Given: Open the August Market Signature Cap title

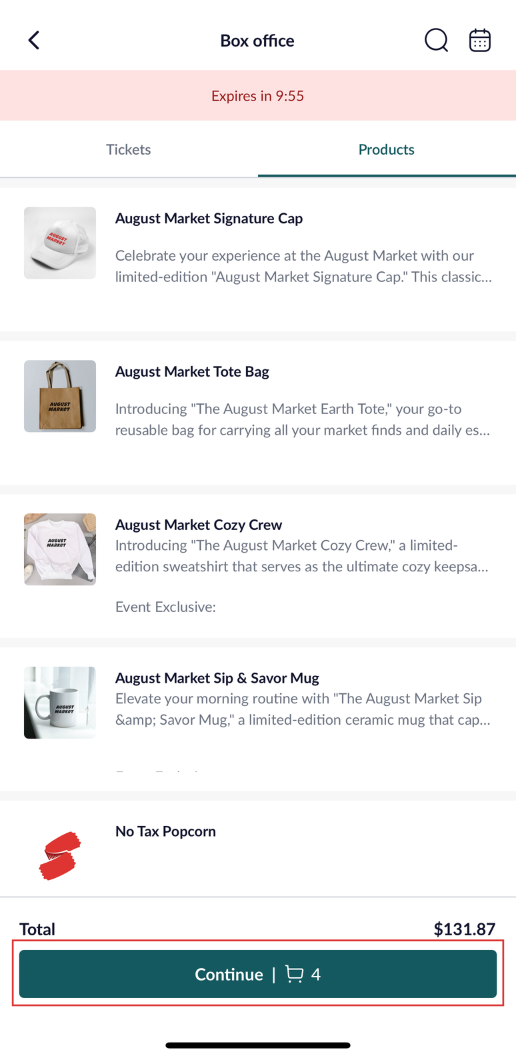Looking at the screenshot, I should coord(209,218).
